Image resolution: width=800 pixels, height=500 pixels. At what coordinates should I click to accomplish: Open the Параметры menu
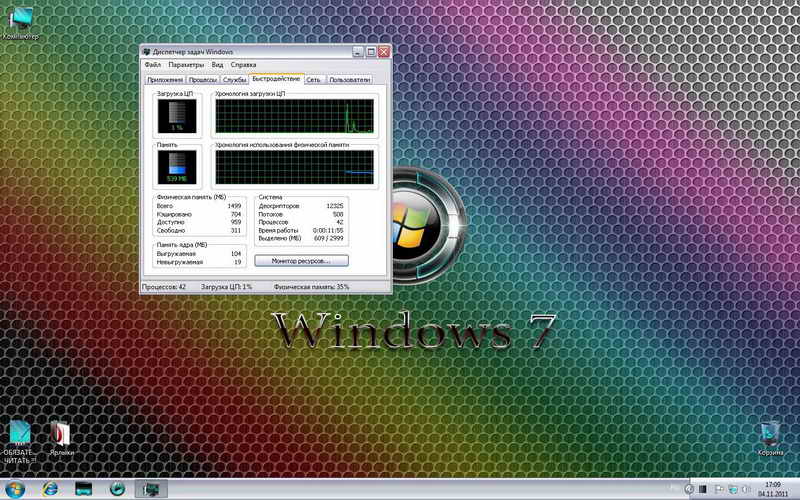click(186, 65)
